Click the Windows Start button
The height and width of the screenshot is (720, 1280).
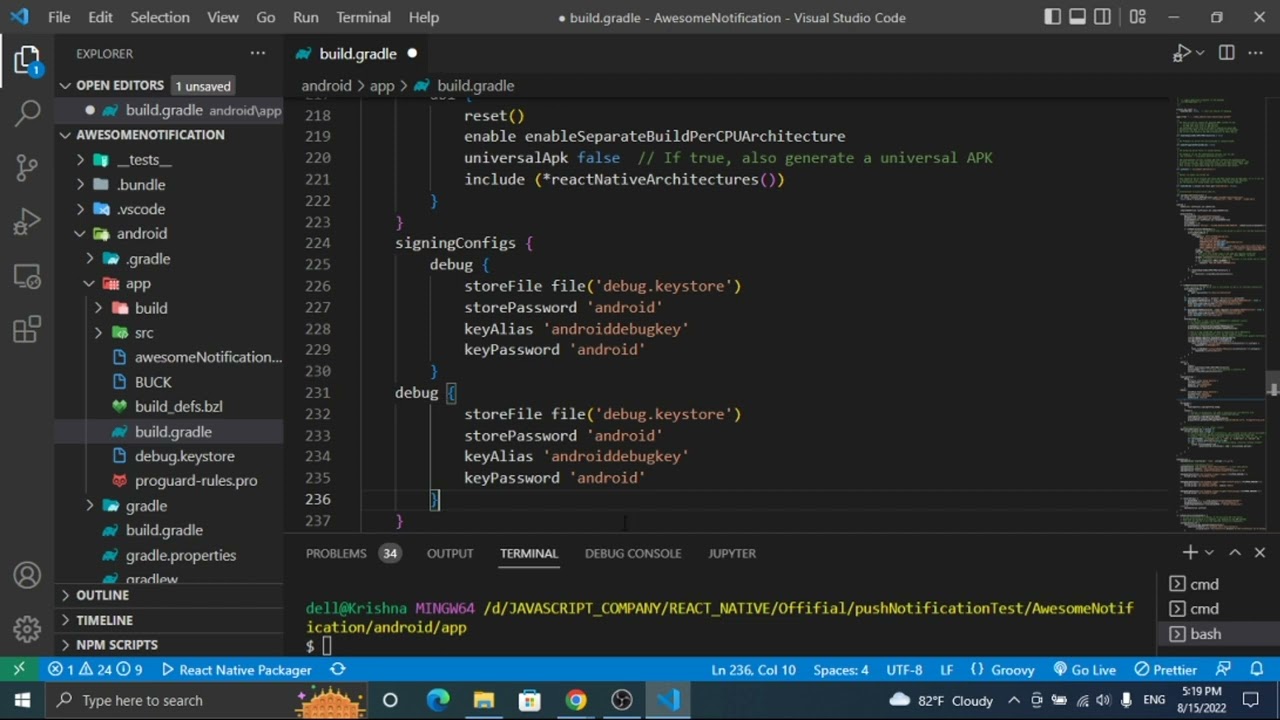coord(22,700)
